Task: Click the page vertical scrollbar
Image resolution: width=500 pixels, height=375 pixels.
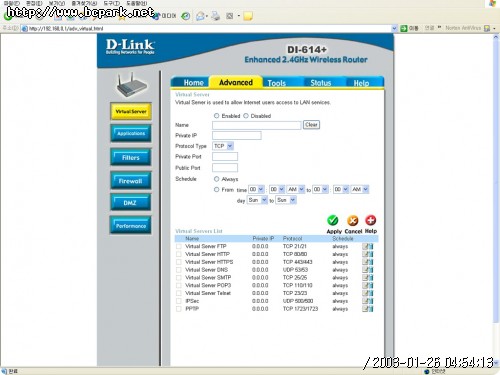Action: tap(496, 200)
